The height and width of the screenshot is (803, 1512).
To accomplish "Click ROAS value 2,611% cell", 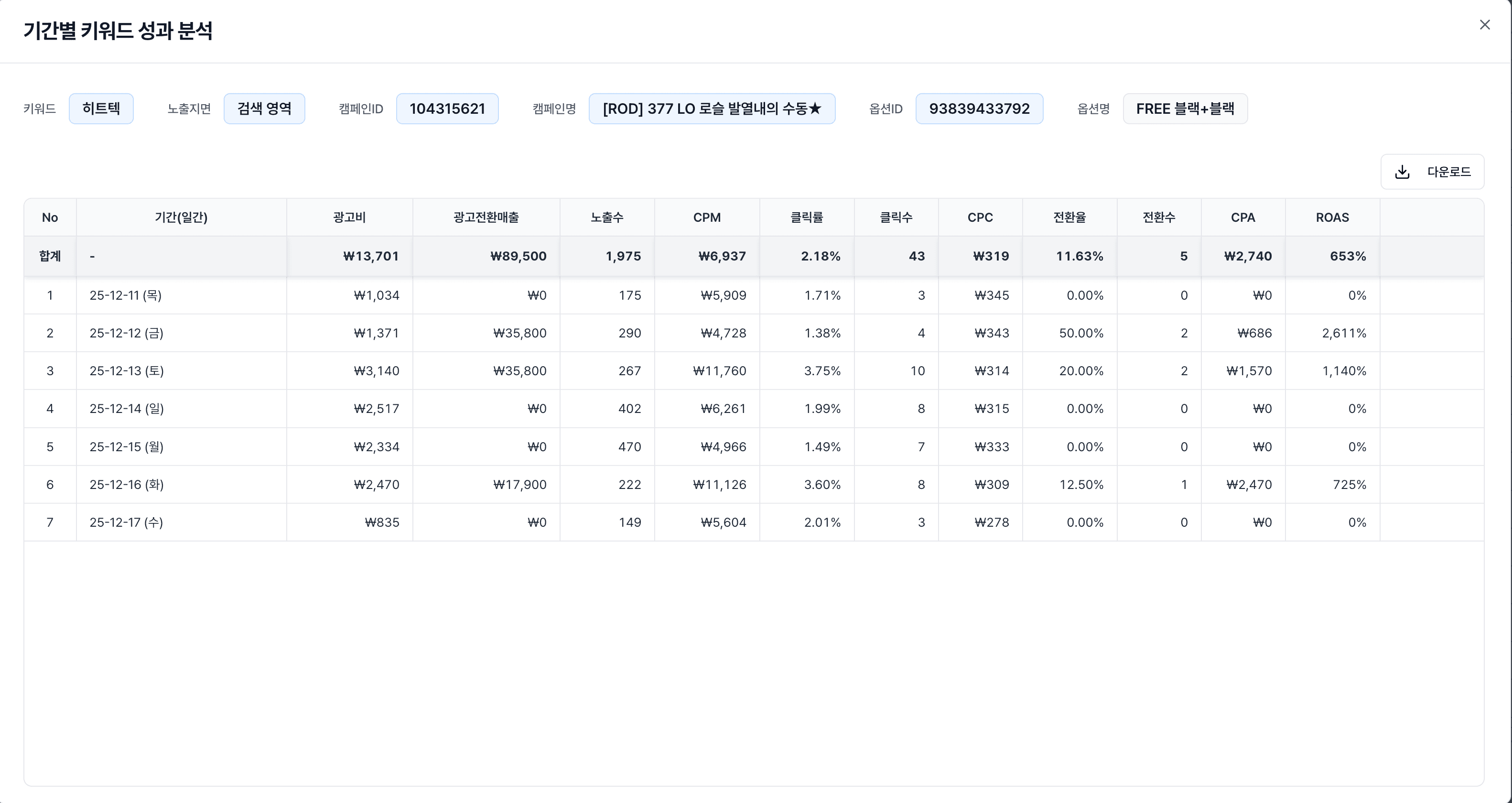I will pyautogui.click(x=1343, y=333).
